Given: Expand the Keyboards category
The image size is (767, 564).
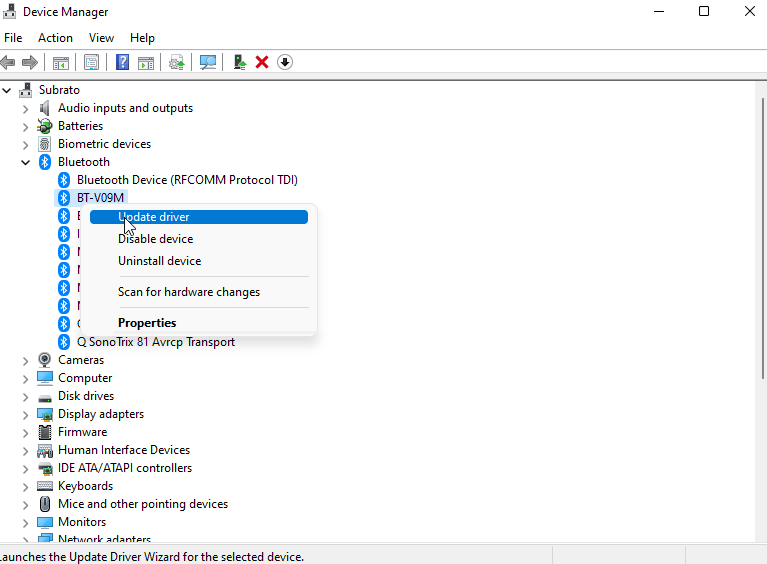Looking at the screenshot, I should click(x=26, y=486).
